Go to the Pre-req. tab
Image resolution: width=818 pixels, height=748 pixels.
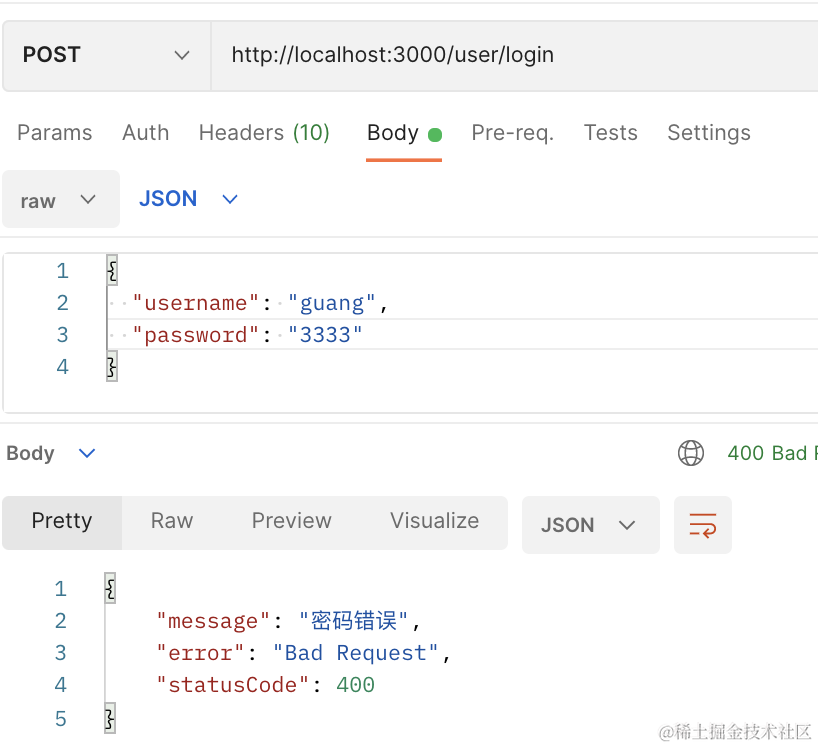tap(512, 133)
